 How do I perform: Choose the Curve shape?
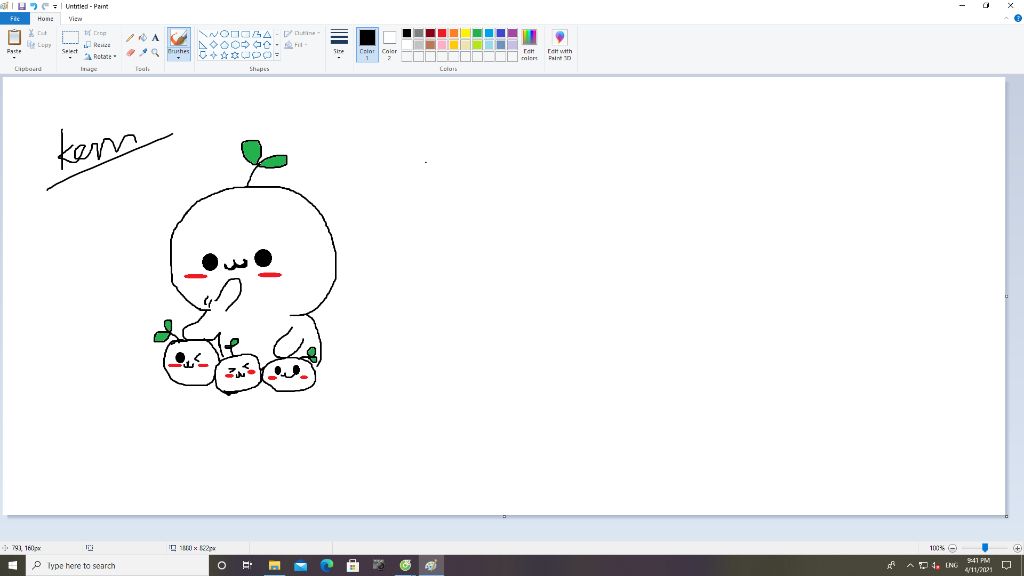click(x=214, y=34)
